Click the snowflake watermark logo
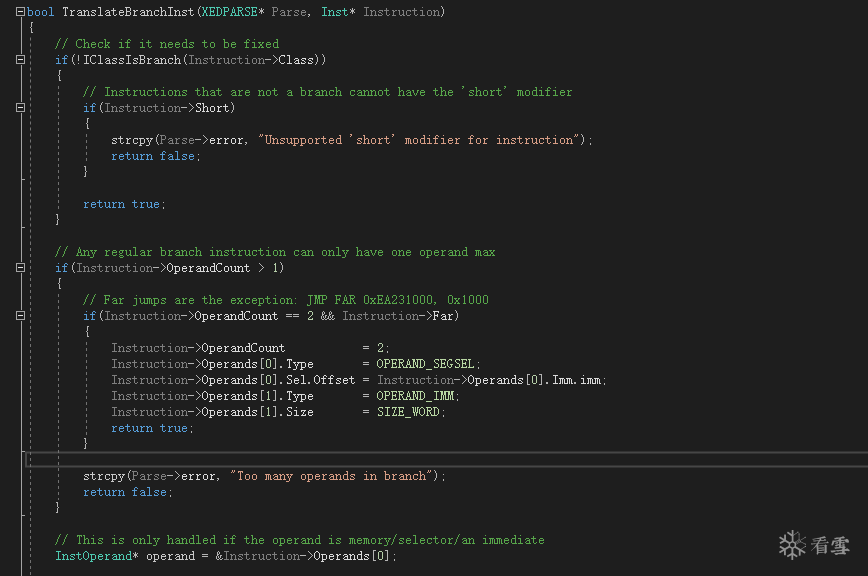 (x=791, y=545)
